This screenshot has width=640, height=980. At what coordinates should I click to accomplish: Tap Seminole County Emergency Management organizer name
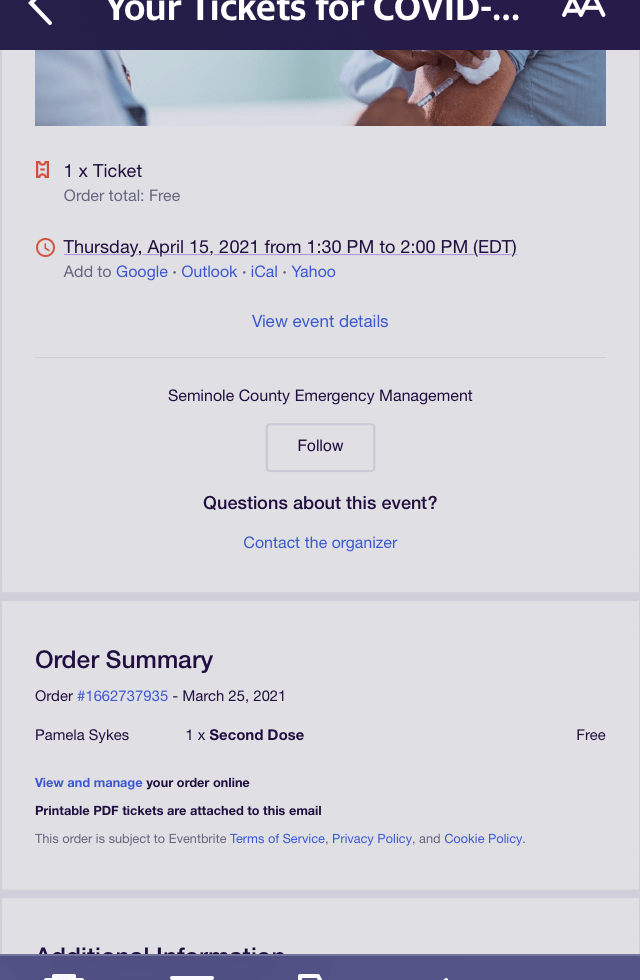pos(320,396)
